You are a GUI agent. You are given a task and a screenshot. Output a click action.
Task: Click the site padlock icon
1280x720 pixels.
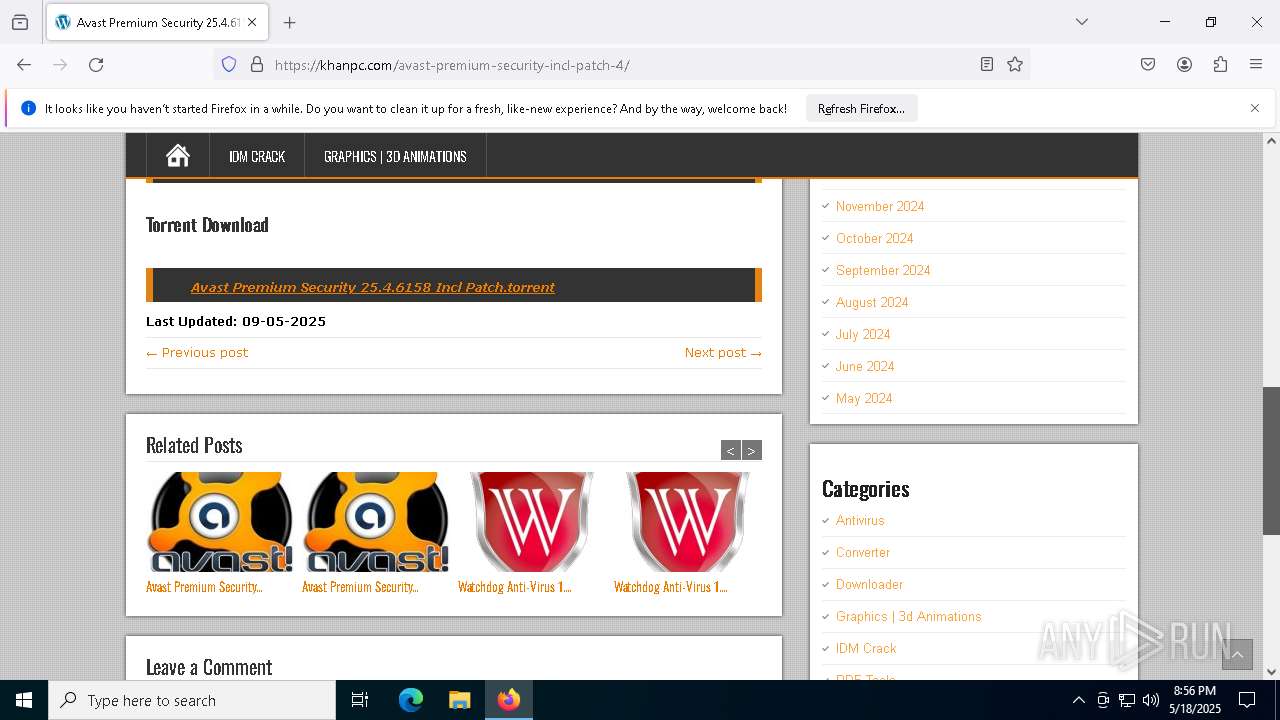tap(257, 65)
